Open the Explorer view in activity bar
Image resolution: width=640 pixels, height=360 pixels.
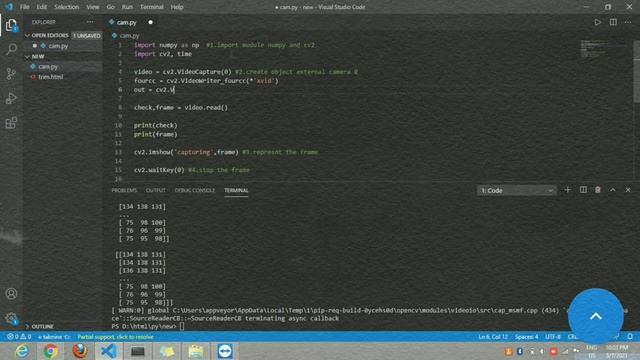point(11,25)
